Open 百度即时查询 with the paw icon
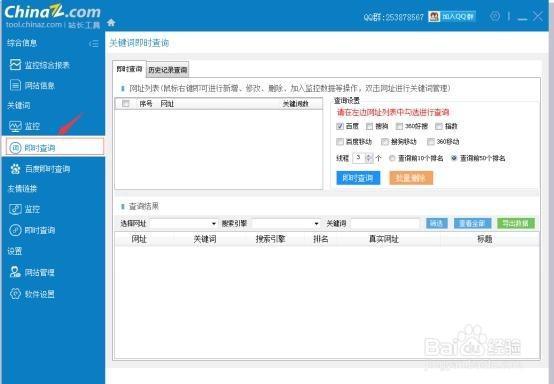Viewport: 554px width, 384px height. [40, 169]
